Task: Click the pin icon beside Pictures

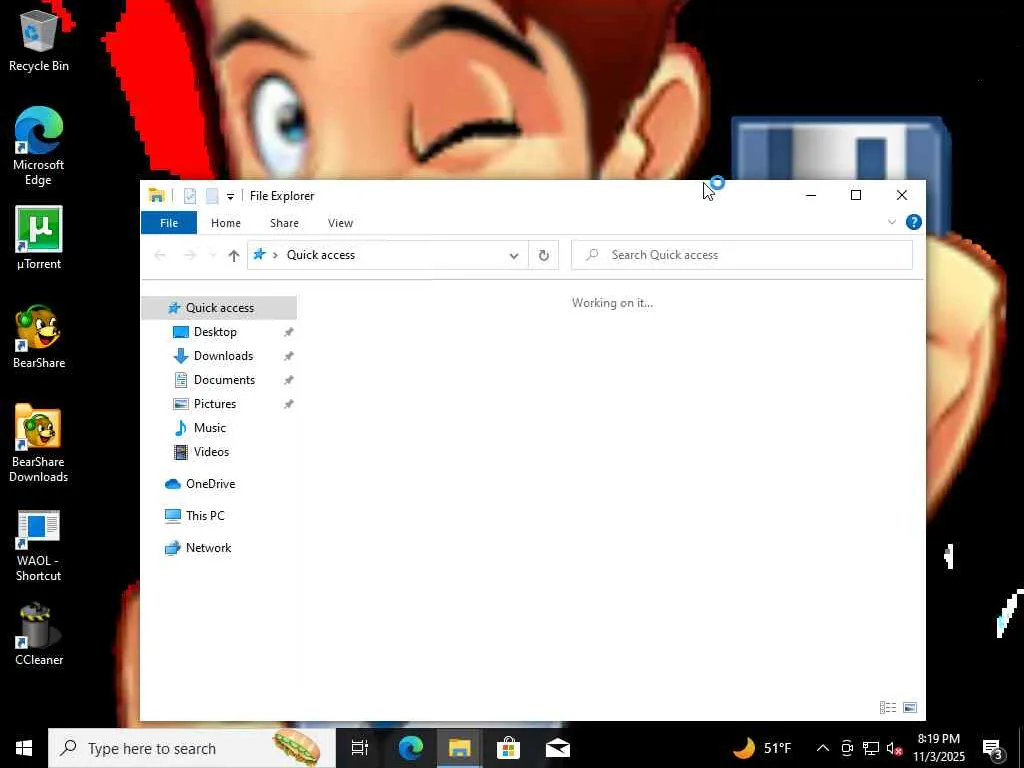Action: click(x=289, y=404)
